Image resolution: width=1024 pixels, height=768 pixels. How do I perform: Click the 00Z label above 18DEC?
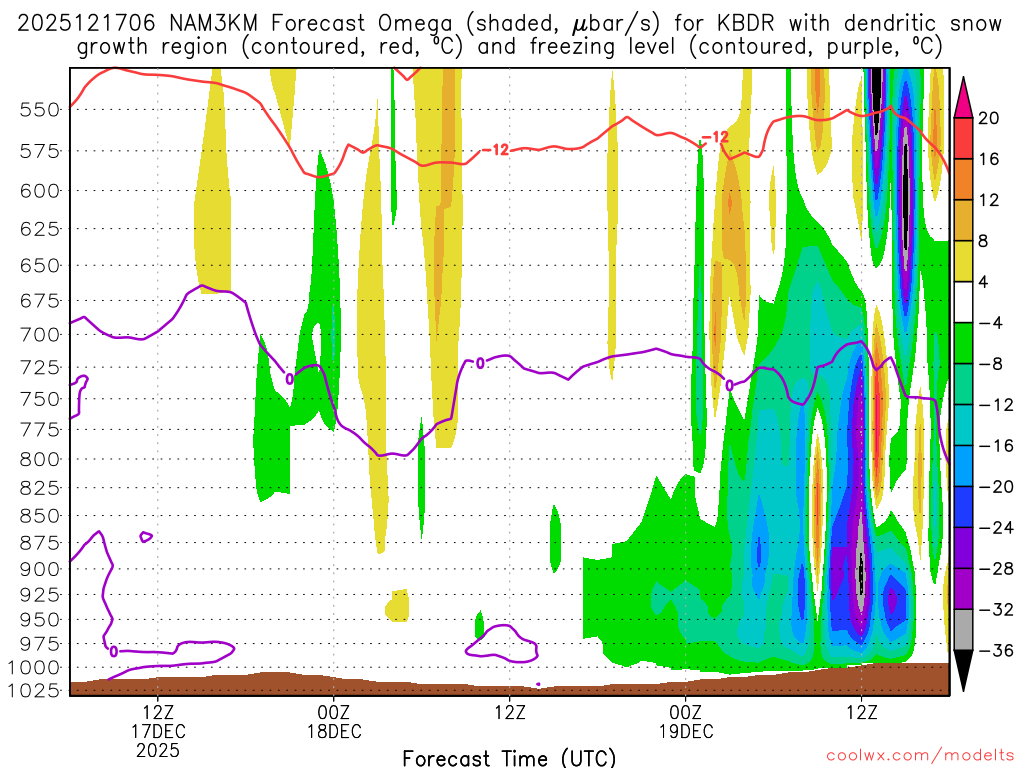[334, 712]
